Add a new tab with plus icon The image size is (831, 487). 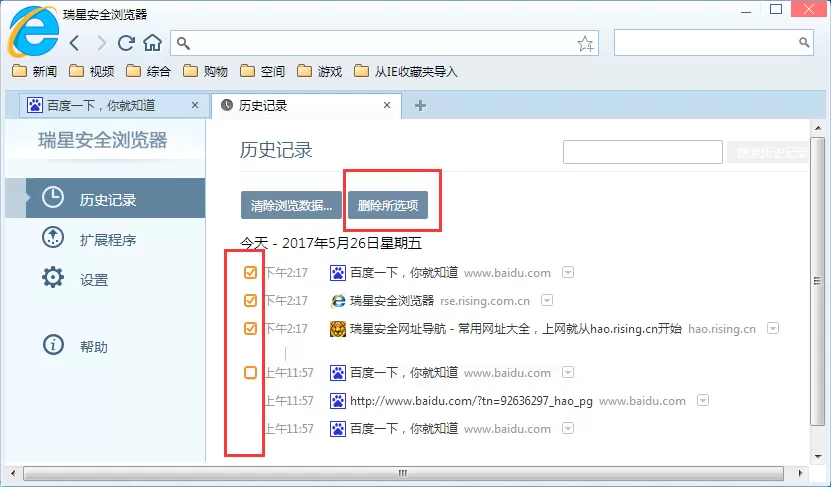click(420, 105)
